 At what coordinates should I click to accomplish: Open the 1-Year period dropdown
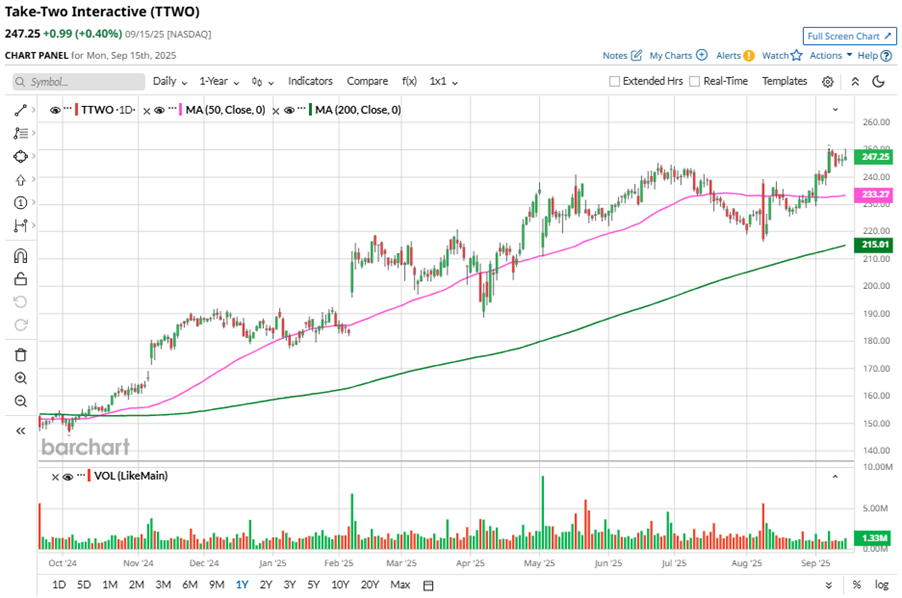tap(219, 82)
